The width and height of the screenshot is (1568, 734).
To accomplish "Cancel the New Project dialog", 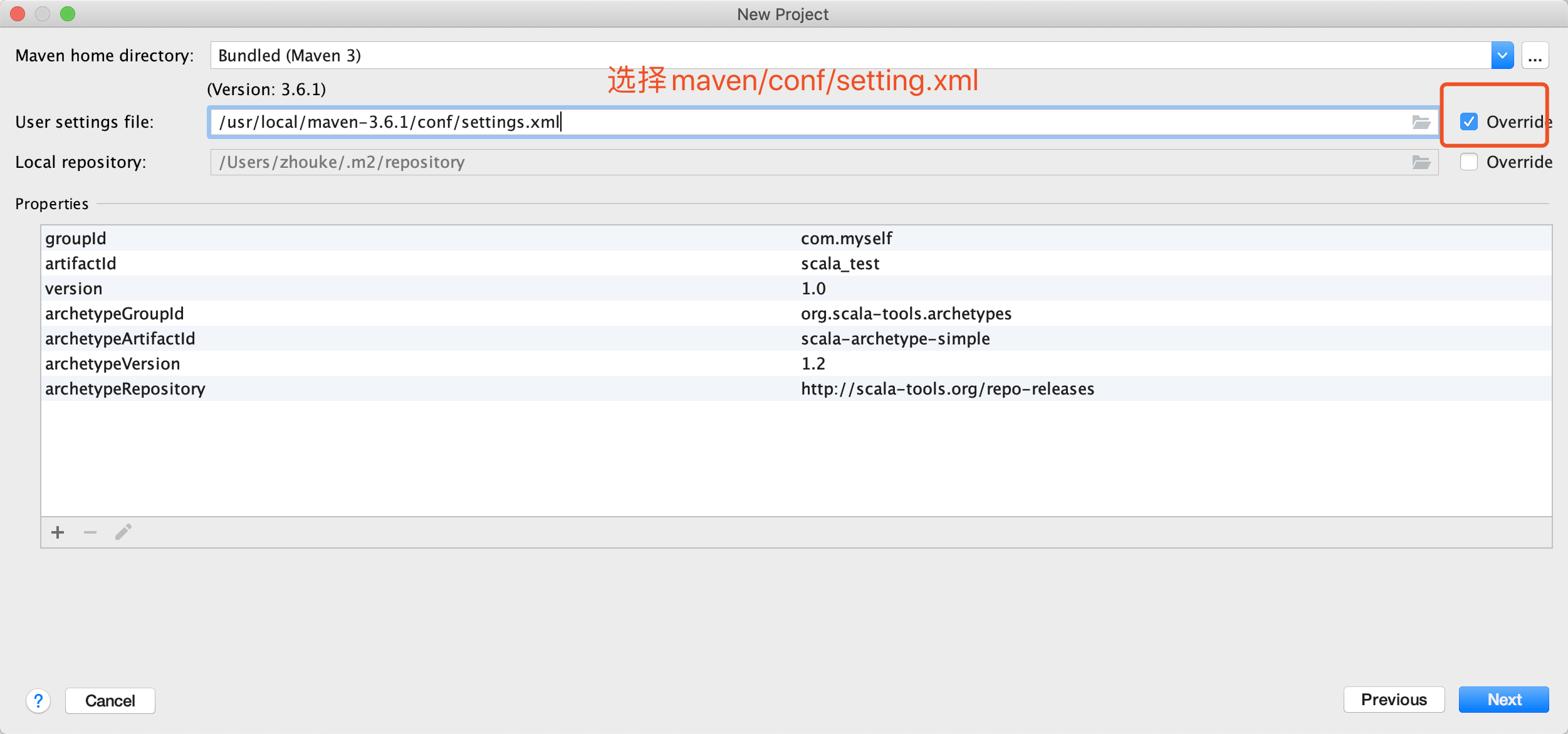I will click(110, 700).
